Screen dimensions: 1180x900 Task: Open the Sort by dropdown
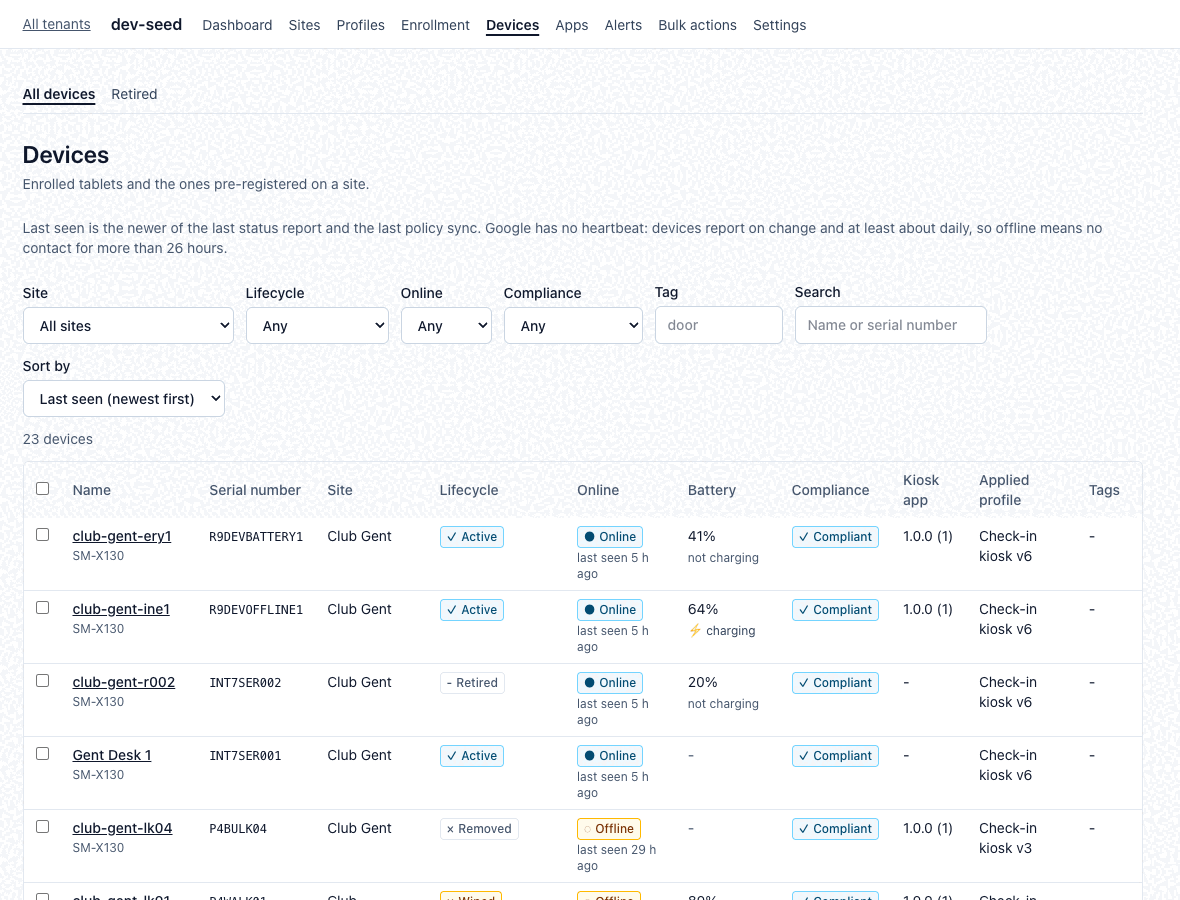[x=124, y=399]
